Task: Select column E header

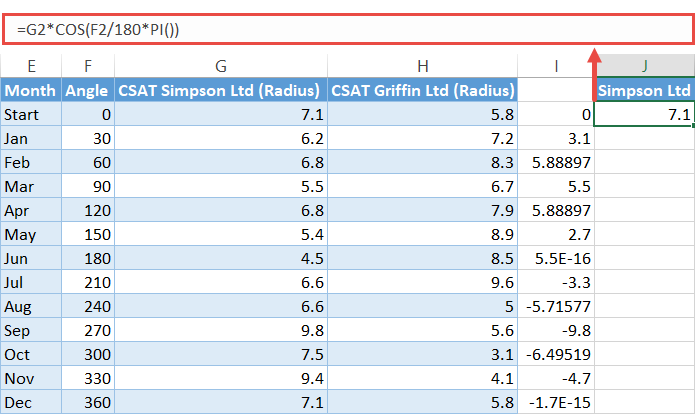Action: [x=31, y=66]
